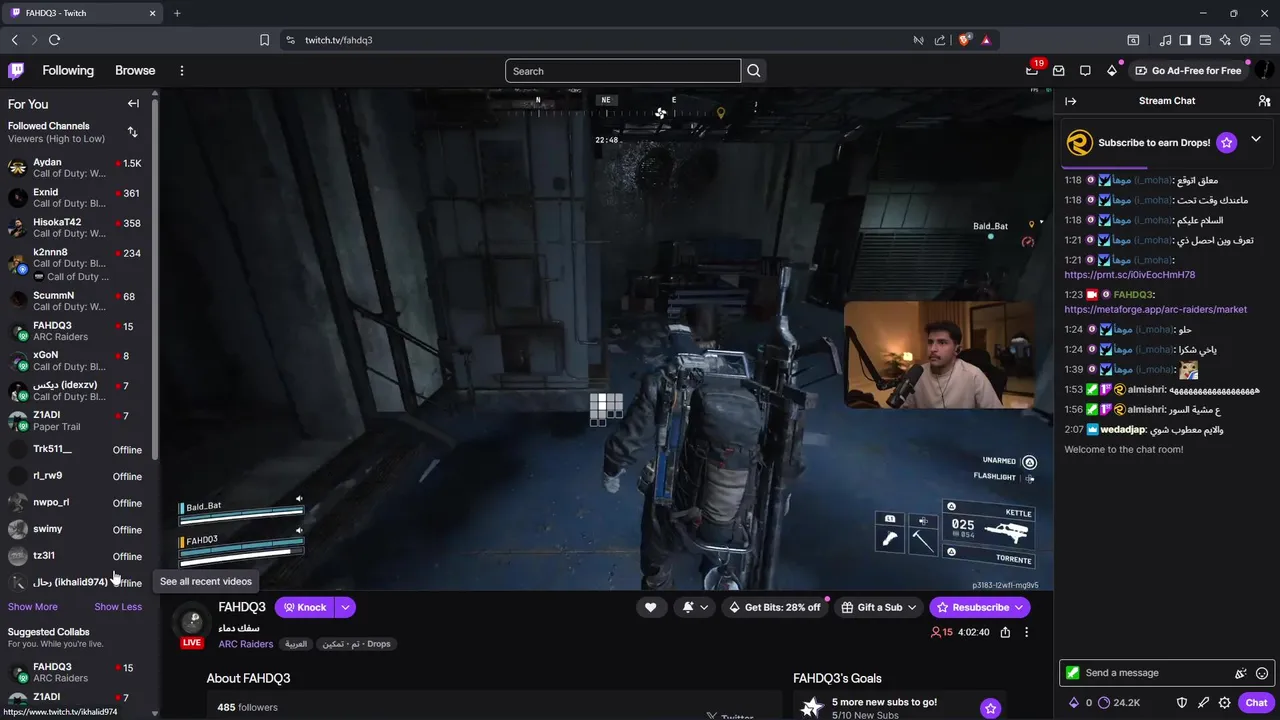Open the Brave Rewards triangle icon
Viewport: 1280px width, 720px height.
[x=986, y=40]
